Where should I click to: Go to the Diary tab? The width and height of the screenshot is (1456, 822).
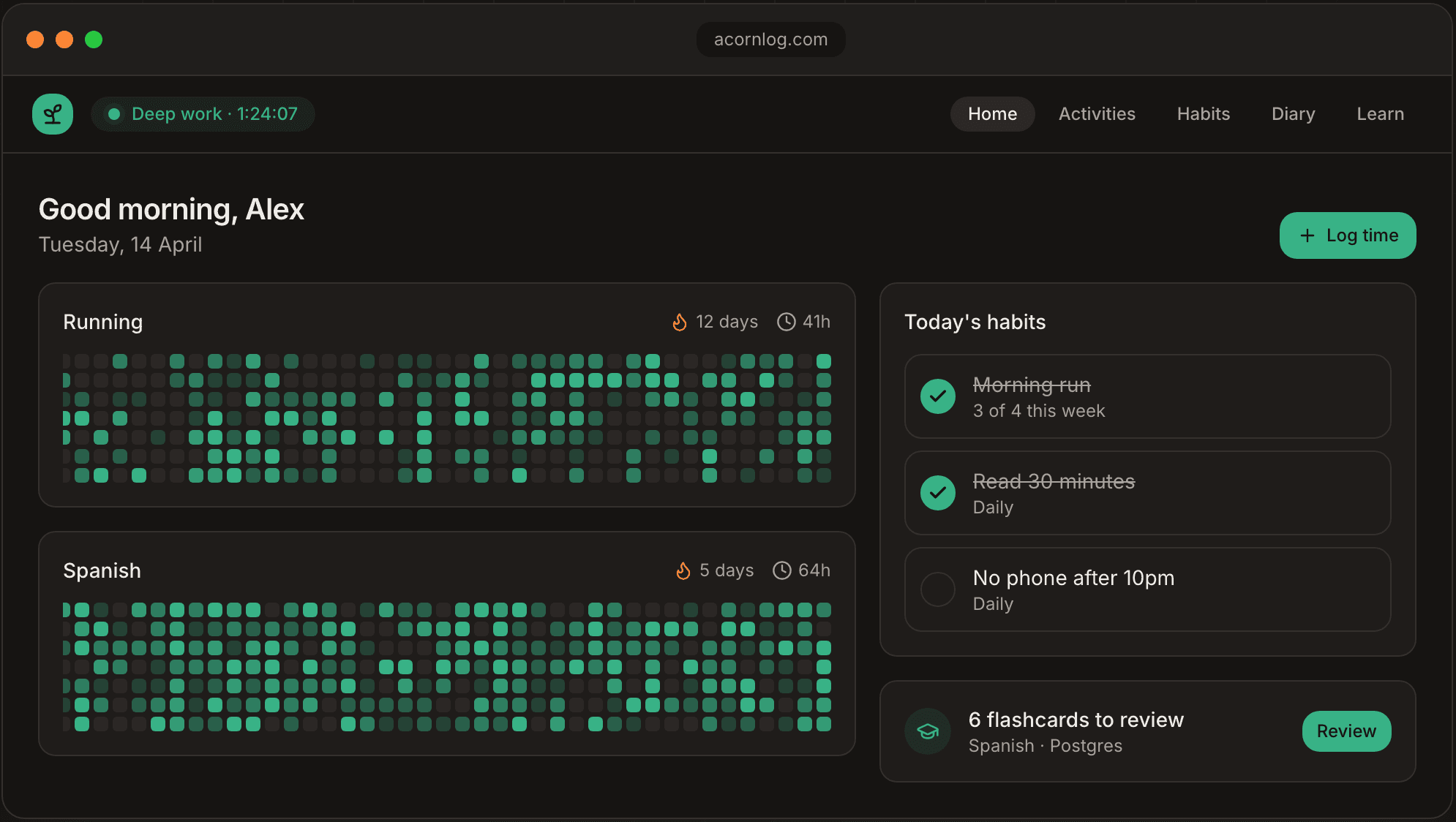pos(1293,114)
